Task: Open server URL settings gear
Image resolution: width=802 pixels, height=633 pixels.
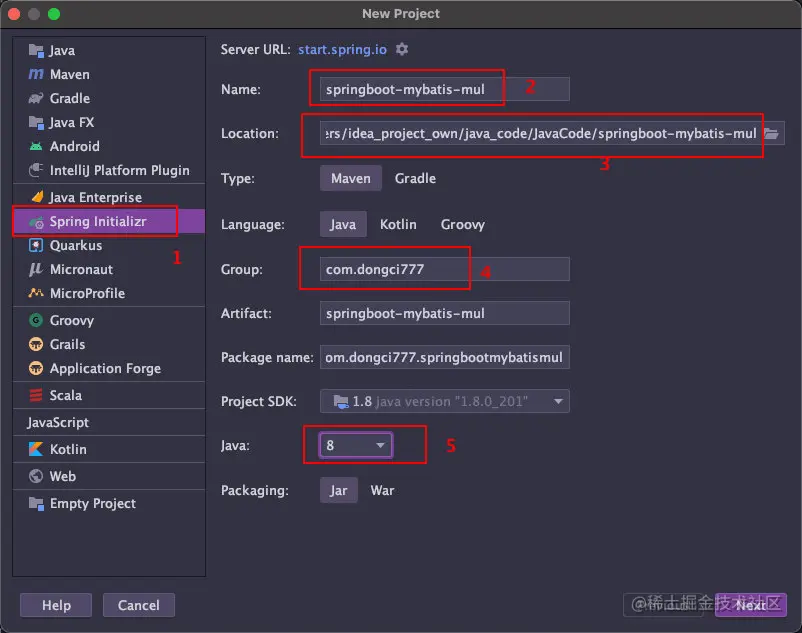Action: [402, 49]
